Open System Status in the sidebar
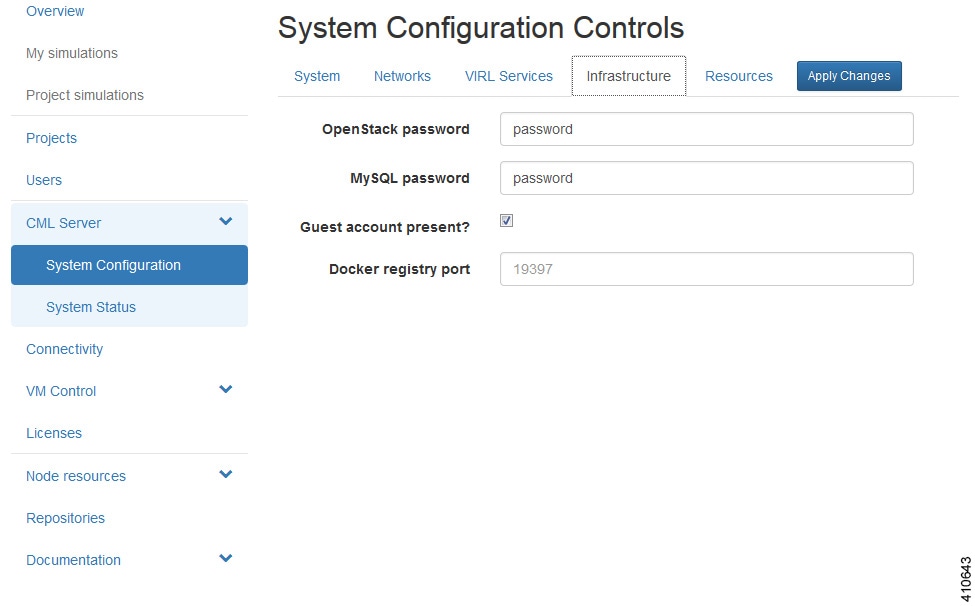975x606 pixels. pos(91,307)
